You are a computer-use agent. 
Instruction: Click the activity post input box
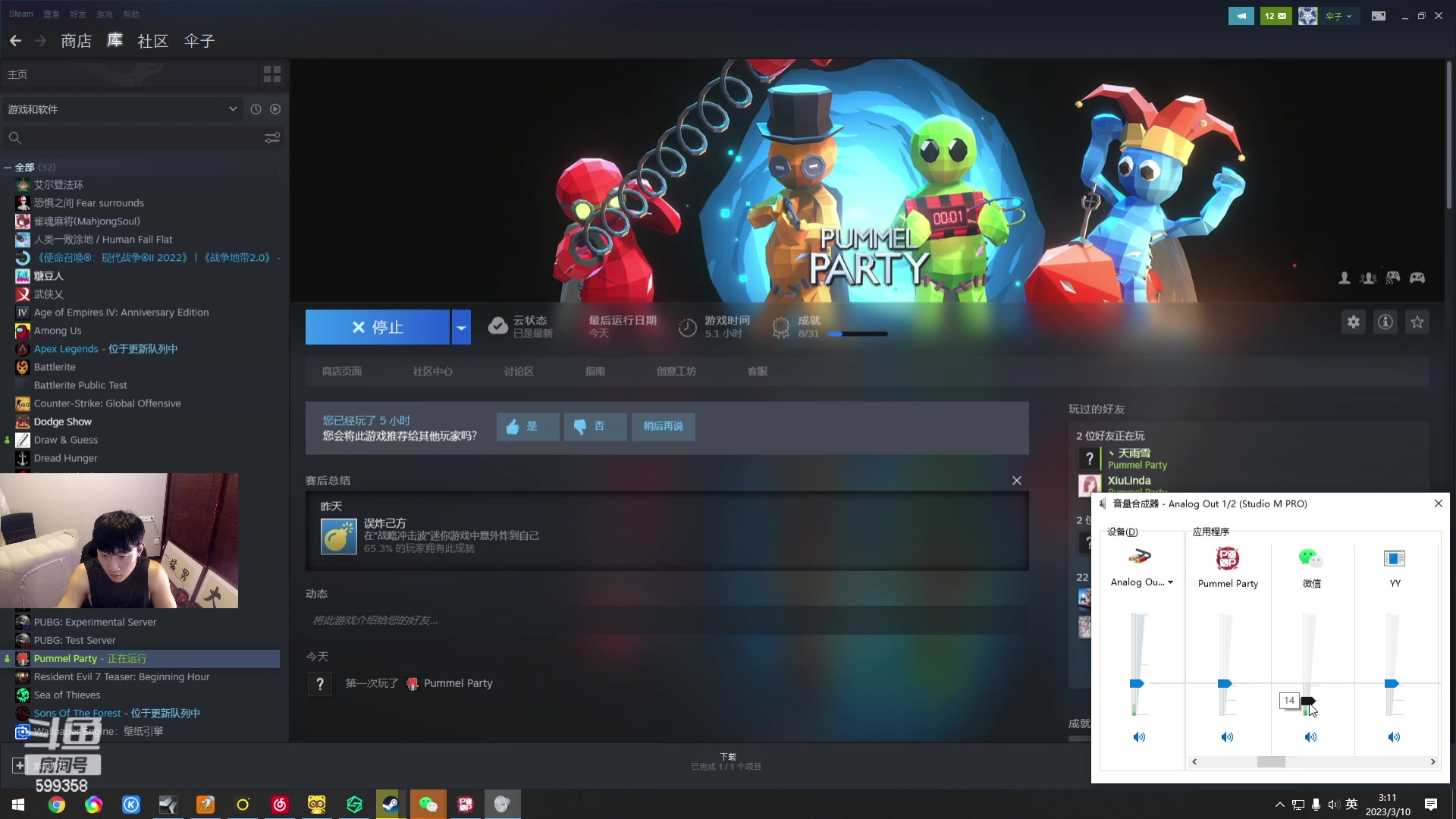(667, 620)
